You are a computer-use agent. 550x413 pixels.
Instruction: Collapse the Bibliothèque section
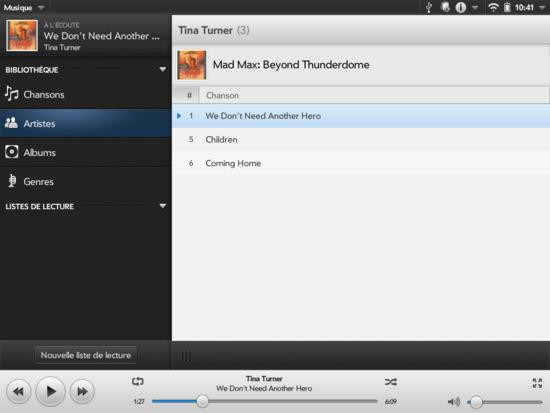(x=162, y=69)
